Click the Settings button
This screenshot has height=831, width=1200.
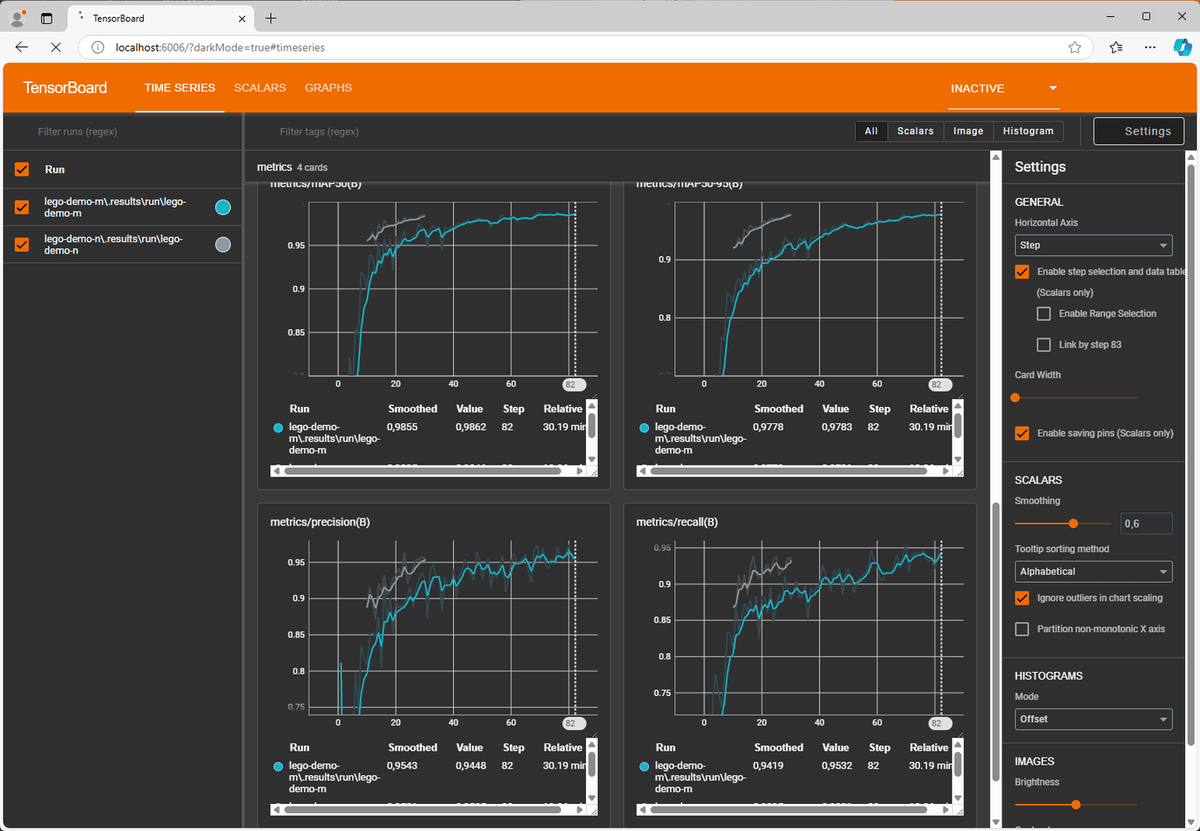click(x=1138, y=131)
